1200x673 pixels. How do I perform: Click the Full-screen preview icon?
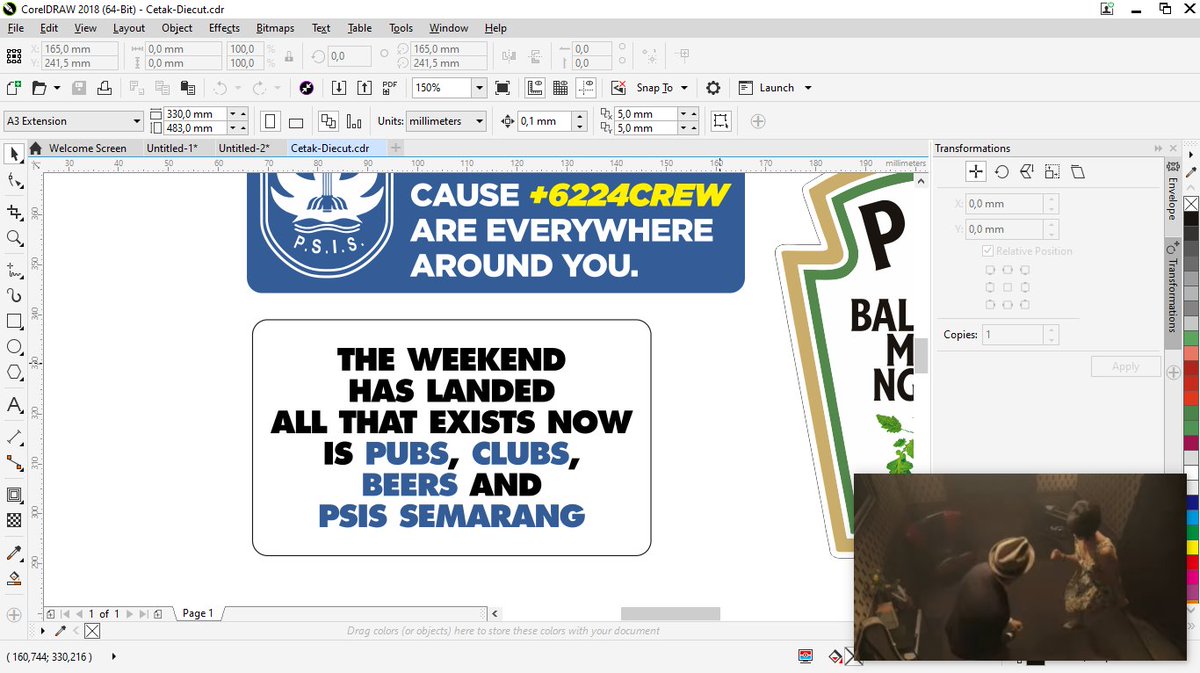pos(502,88)
